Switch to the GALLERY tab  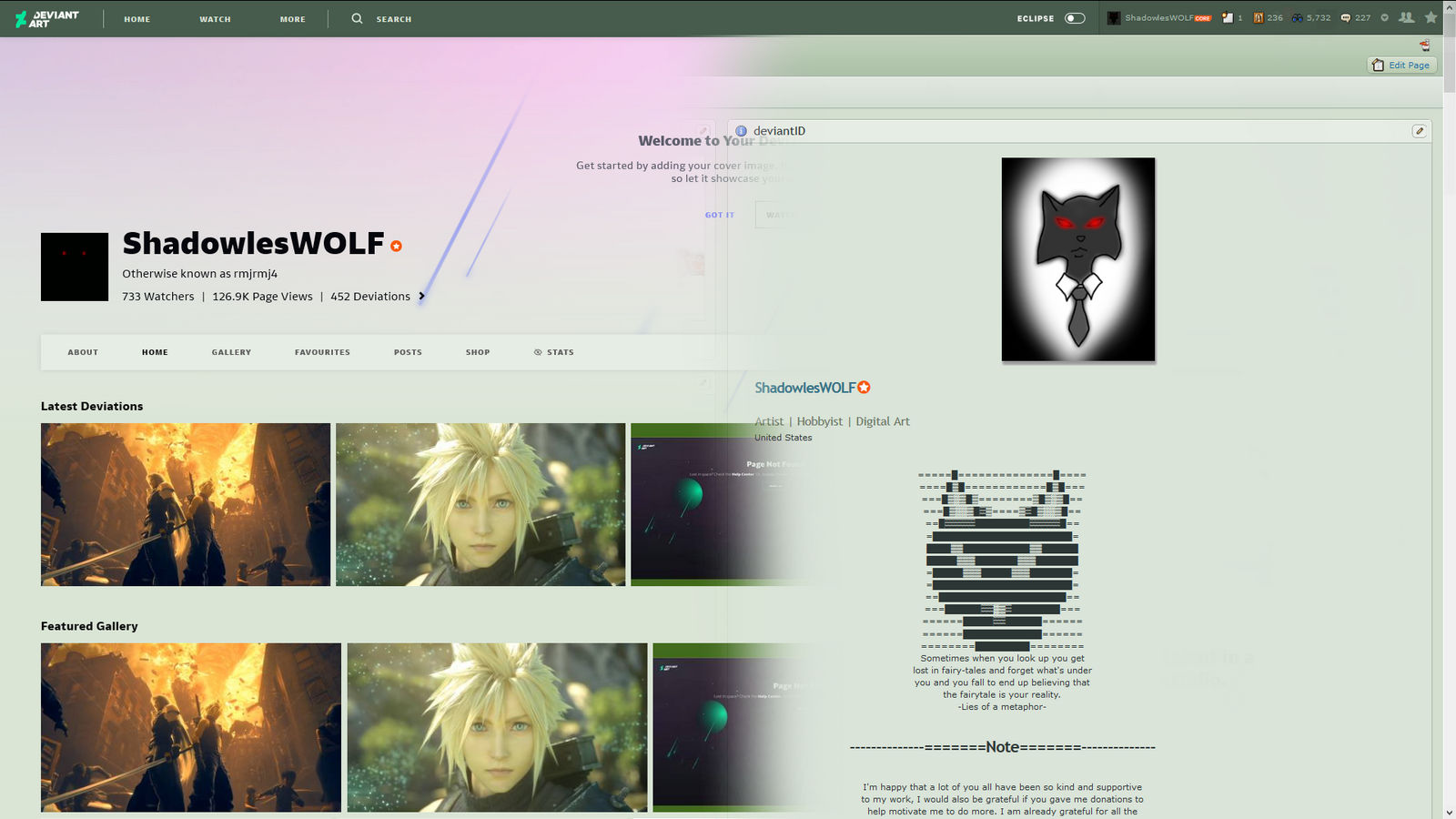click(231, 352)
